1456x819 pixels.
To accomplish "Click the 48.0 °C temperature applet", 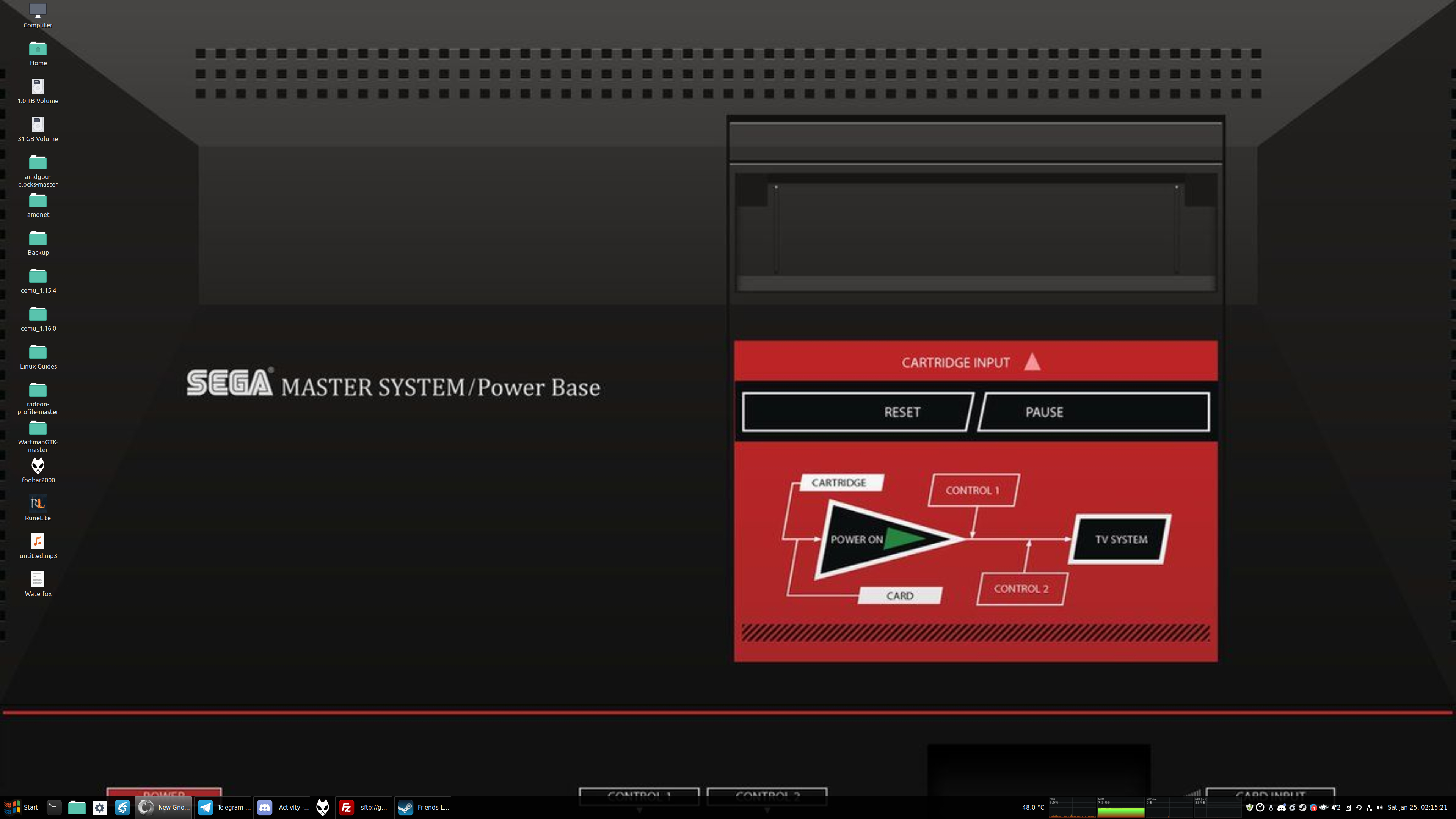I will [x=1032, y=807].
